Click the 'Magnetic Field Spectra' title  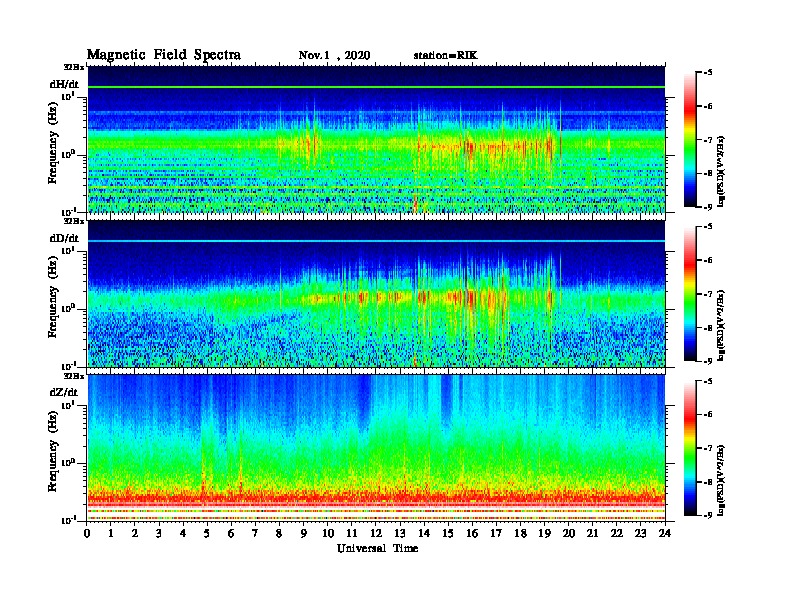[x=164, y=55]
